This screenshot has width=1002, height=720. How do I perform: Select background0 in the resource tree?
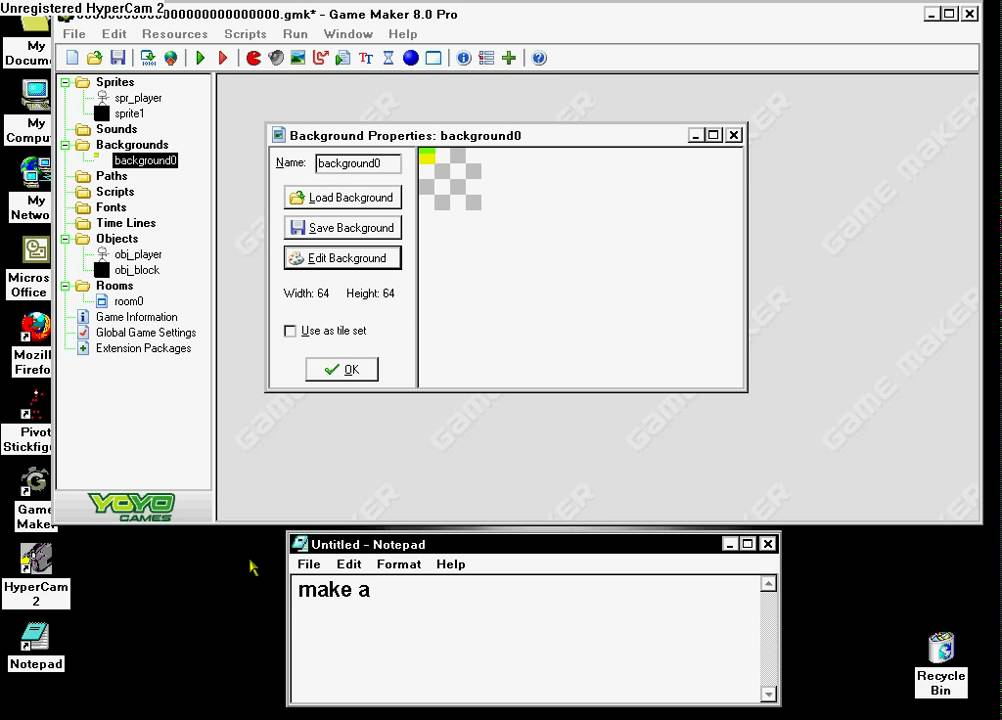pos(145,160)
